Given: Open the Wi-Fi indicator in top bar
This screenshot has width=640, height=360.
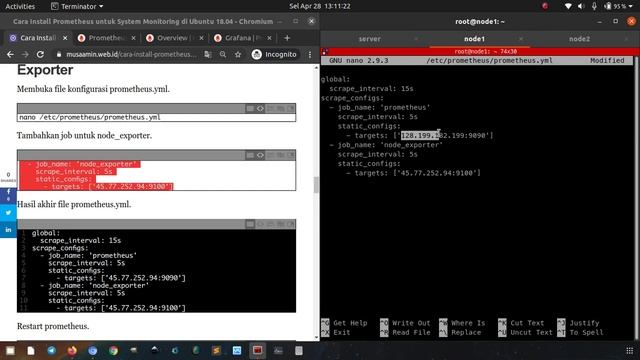Looking at the screenshot, I should tap(568, 6).
